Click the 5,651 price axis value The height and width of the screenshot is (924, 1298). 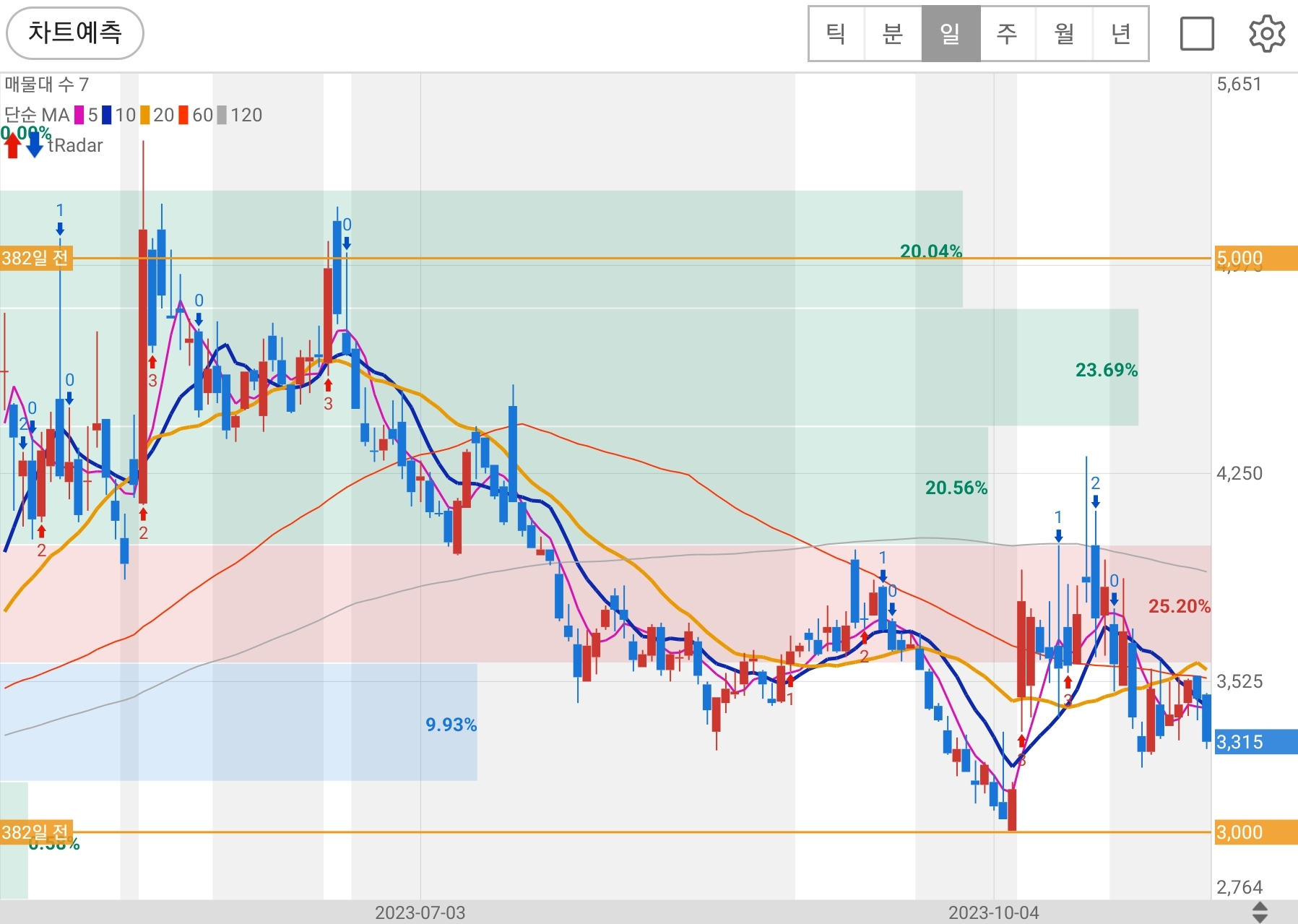coord(1239,84)
